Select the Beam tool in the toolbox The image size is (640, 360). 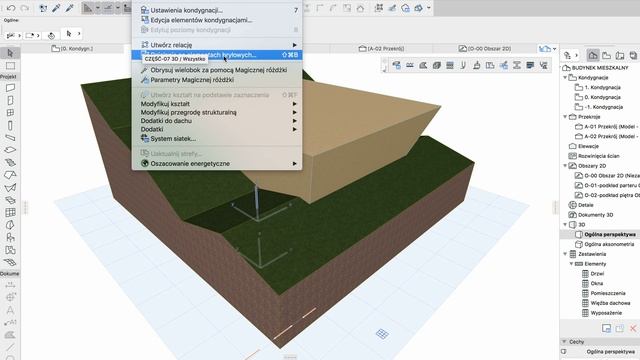[10, 138]
